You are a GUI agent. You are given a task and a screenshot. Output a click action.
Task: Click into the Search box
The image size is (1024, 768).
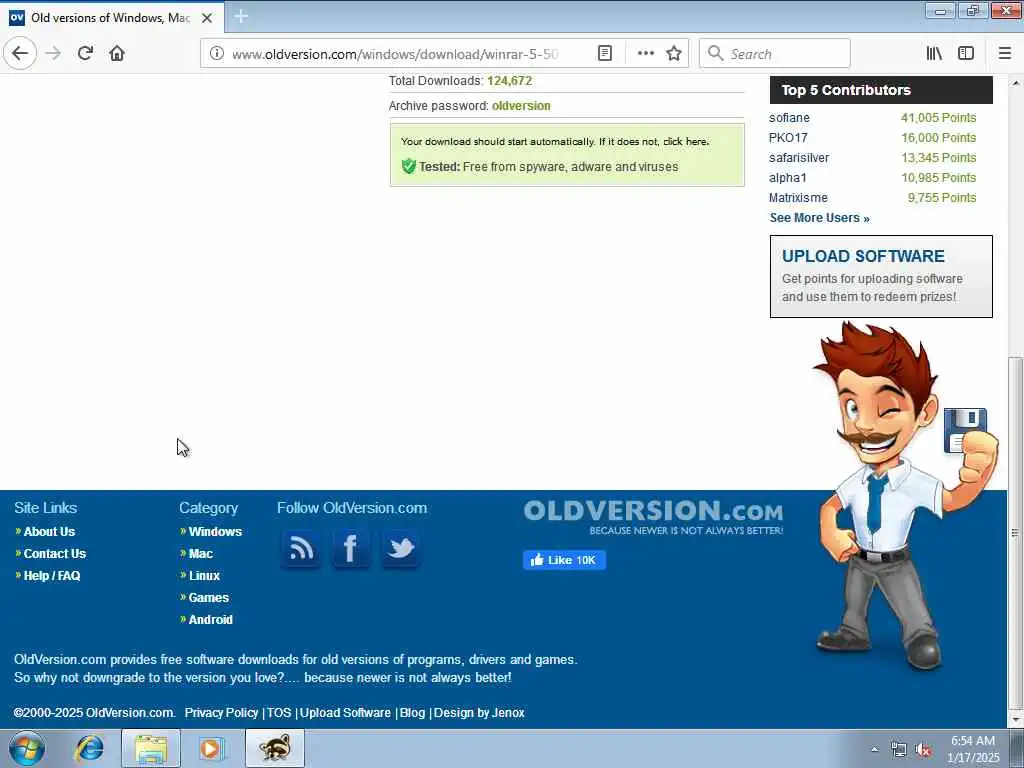click(775, 54)
